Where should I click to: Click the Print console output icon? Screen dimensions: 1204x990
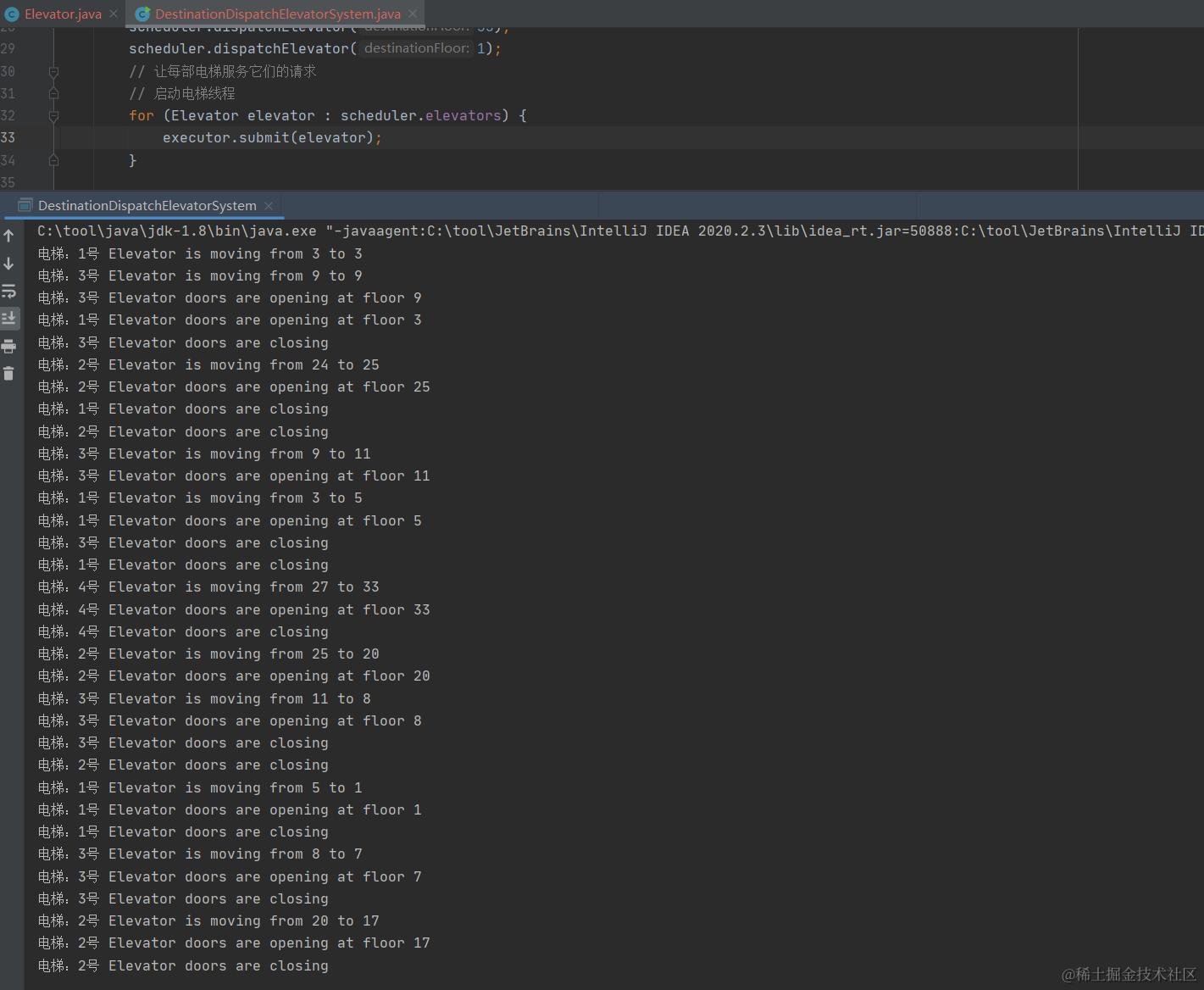8,346
